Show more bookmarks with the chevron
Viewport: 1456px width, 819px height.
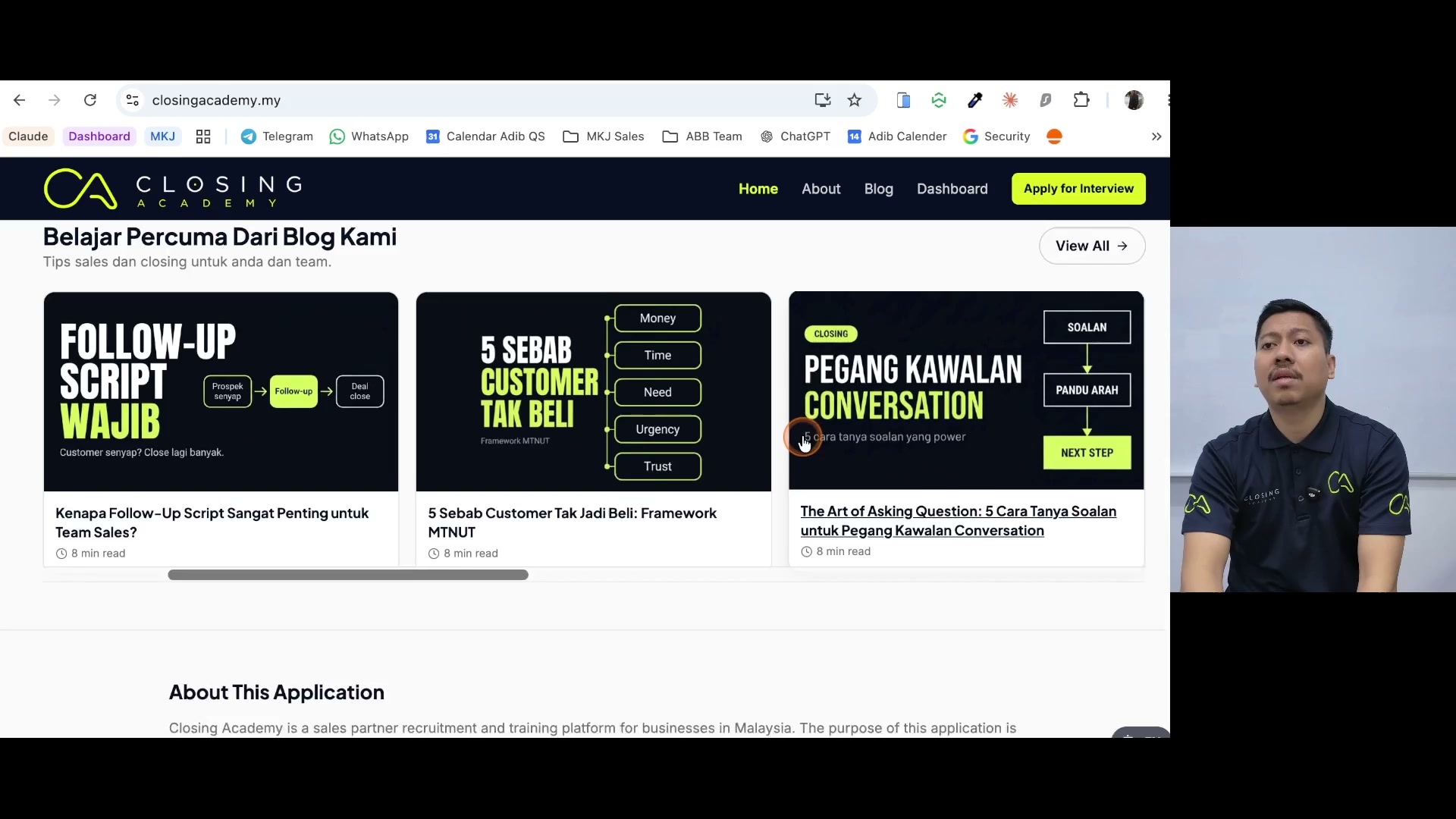[x=1156, y=136]
